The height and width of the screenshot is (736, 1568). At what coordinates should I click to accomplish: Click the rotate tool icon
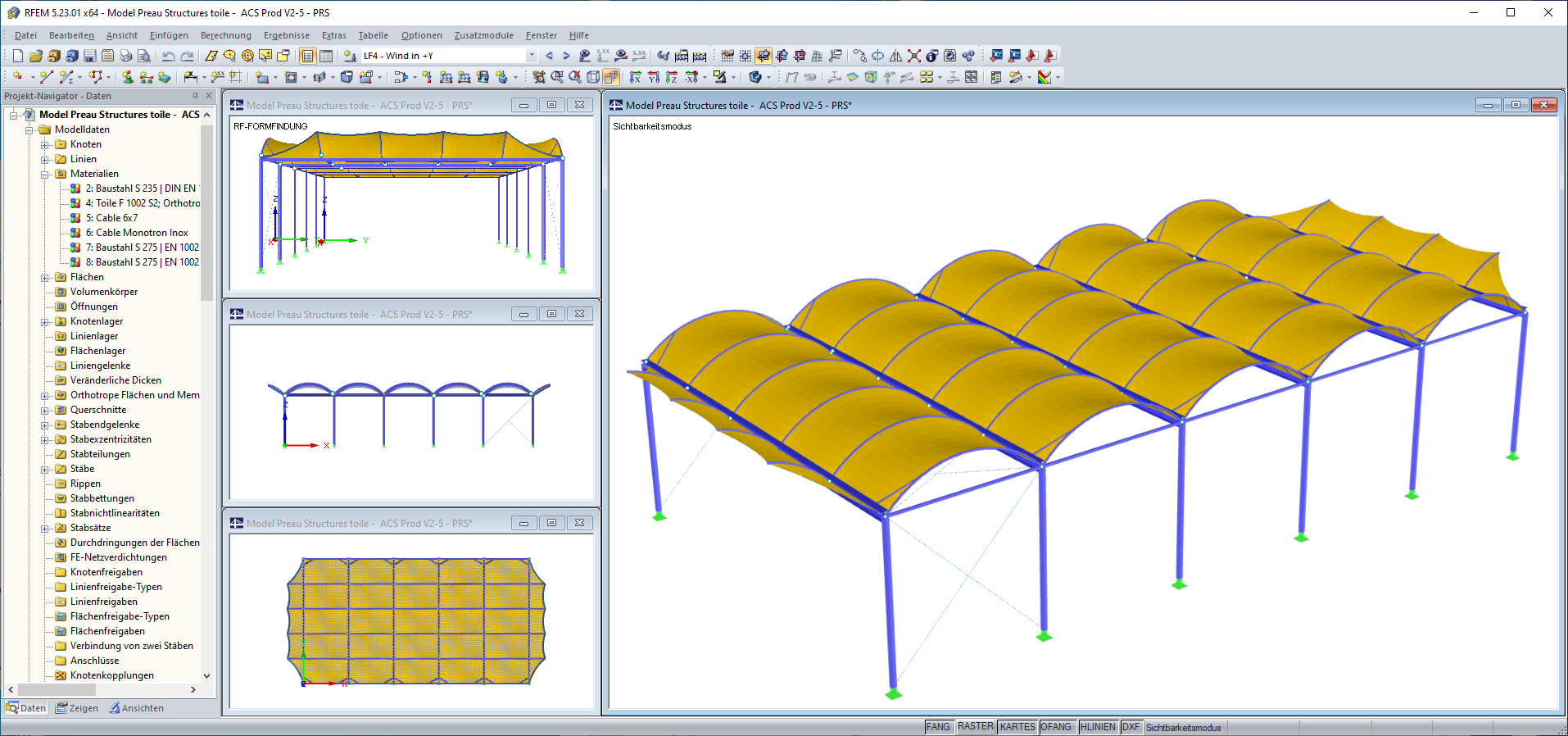click(x=877, y=56)
